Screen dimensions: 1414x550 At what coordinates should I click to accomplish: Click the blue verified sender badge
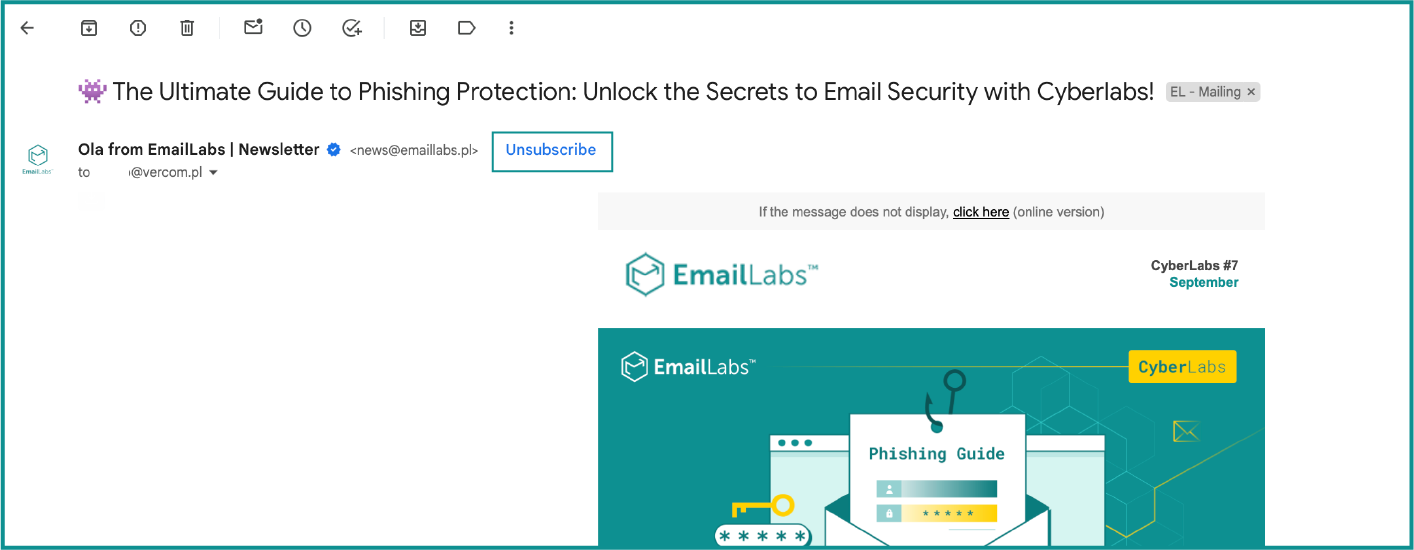point(334,150)
